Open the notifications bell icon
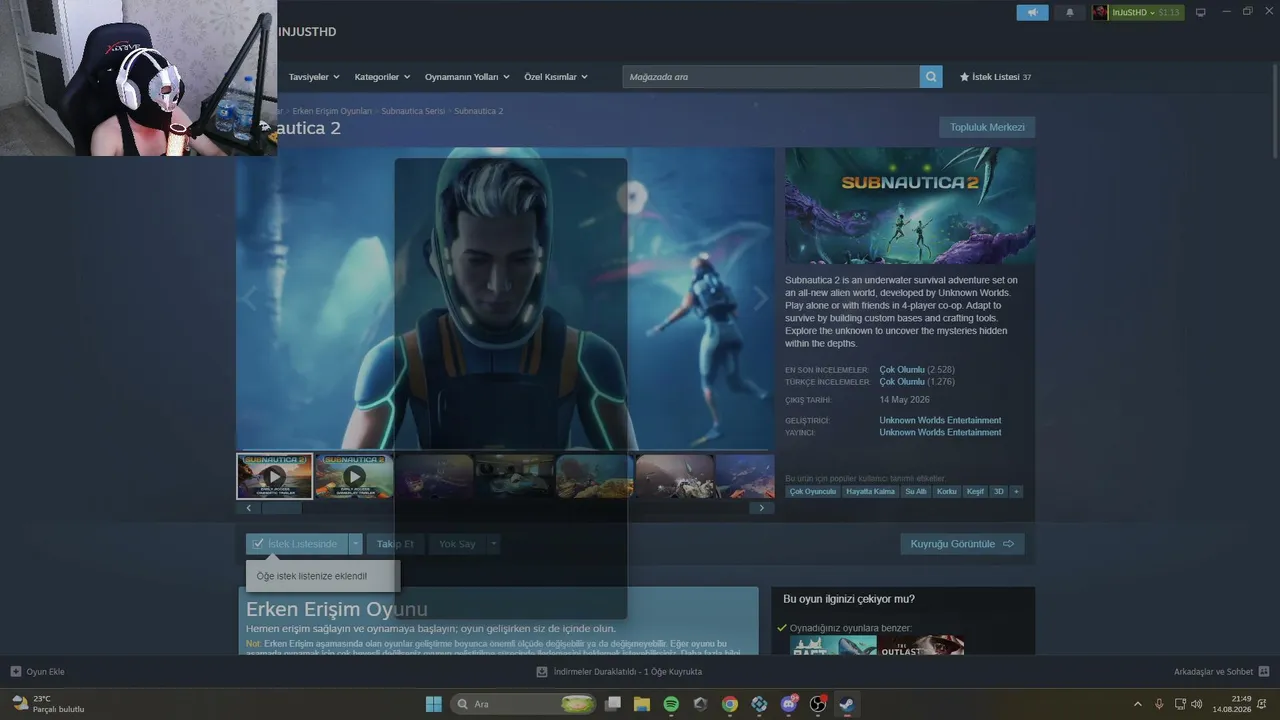Image resolution: width=1280 pixels, height=720 pixels. tap(1070, 13)
